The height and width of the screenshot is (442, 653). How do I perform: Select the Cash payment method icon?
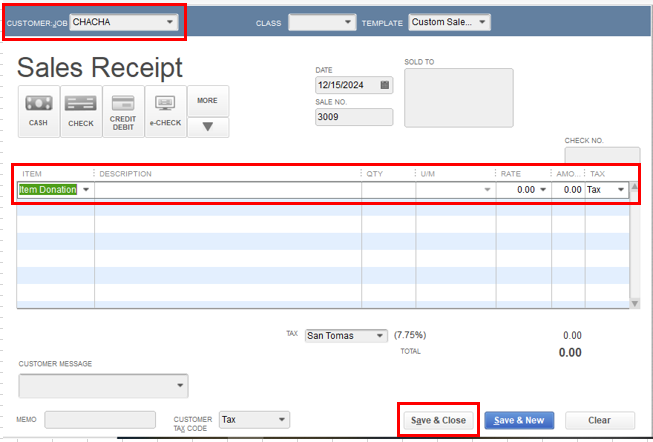pos(39,111)
